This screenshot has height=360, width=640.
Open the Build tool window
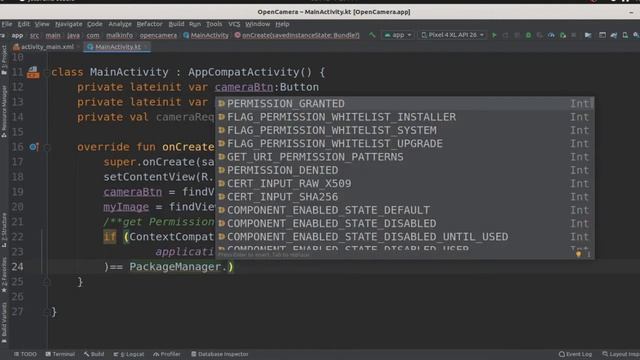(94, 354)
